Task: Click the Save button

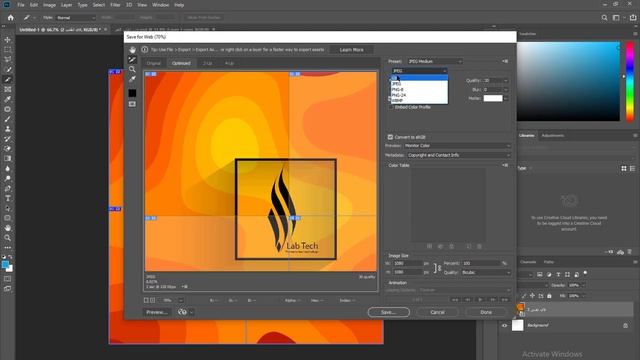Action: pos(388,312)
